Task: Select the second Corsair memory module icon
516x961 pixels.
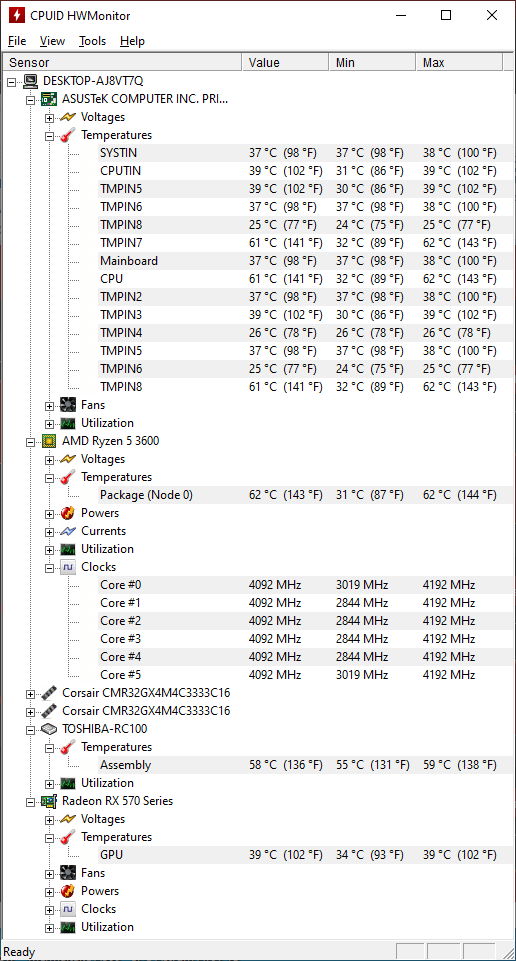Action: coord(49,711)
